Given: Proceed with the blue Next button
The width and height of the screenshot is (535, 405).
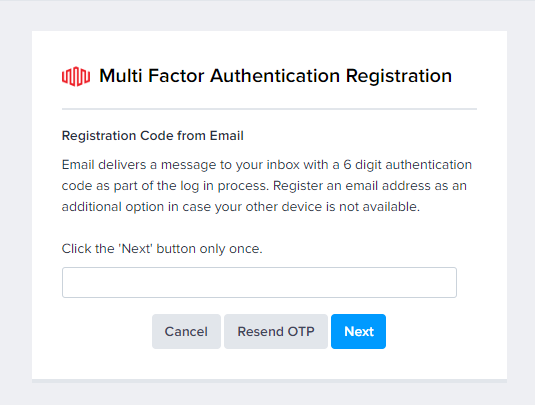Looking at the screenshot, I should pyautogui.click(x=358, y=331).
